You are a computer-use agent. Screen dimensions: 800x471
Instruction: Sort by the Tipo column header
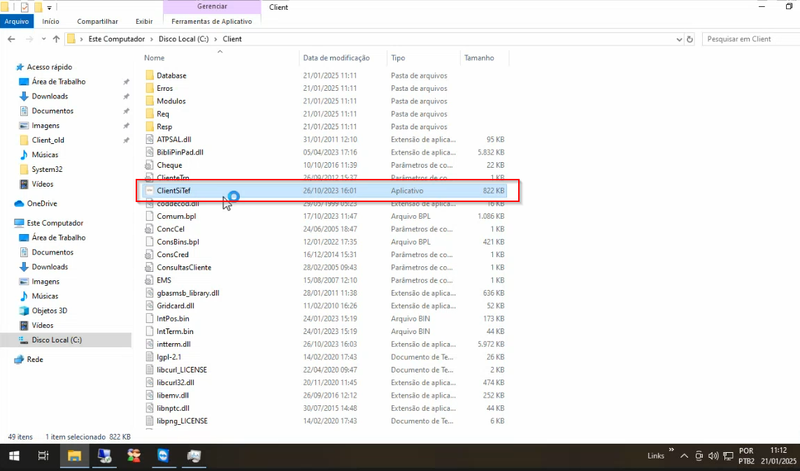[x=398, y=58]
